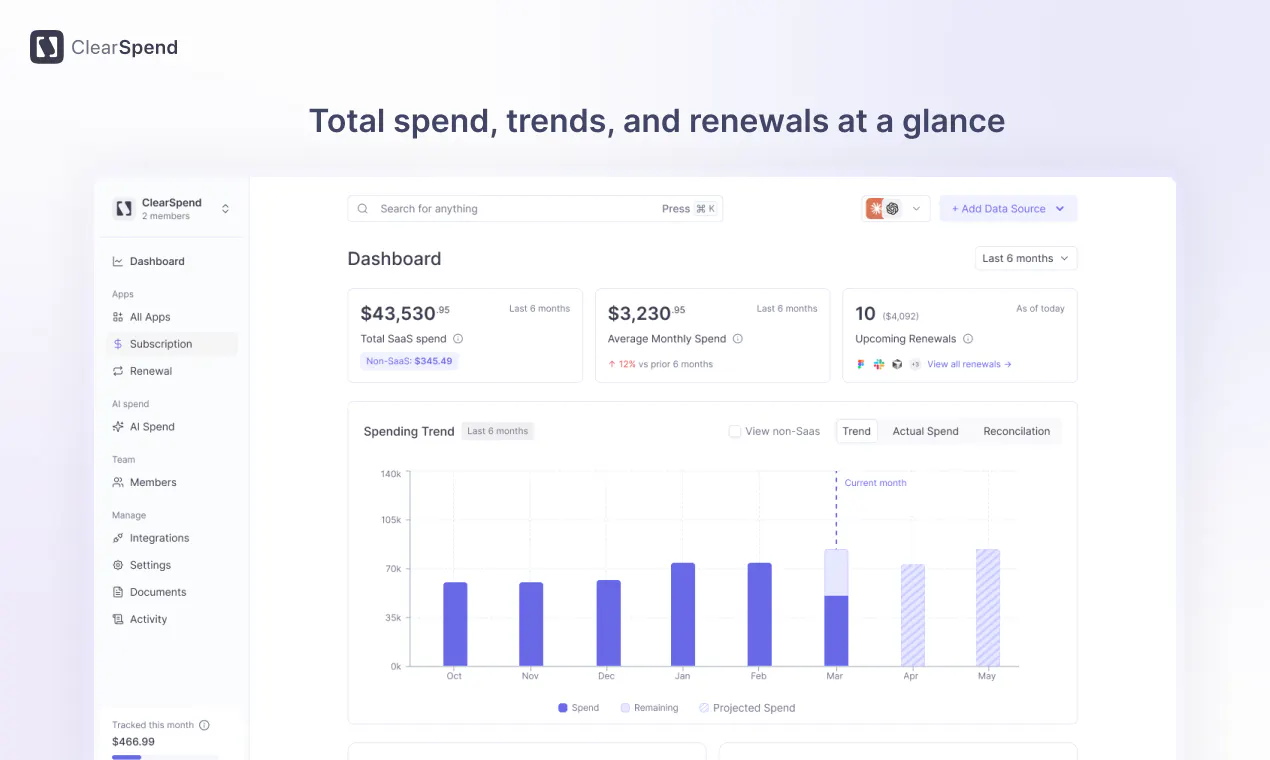Click the ($4,092) renewals amount
Viewport: 1270px width, 760px height.
[x=900, y=316]
